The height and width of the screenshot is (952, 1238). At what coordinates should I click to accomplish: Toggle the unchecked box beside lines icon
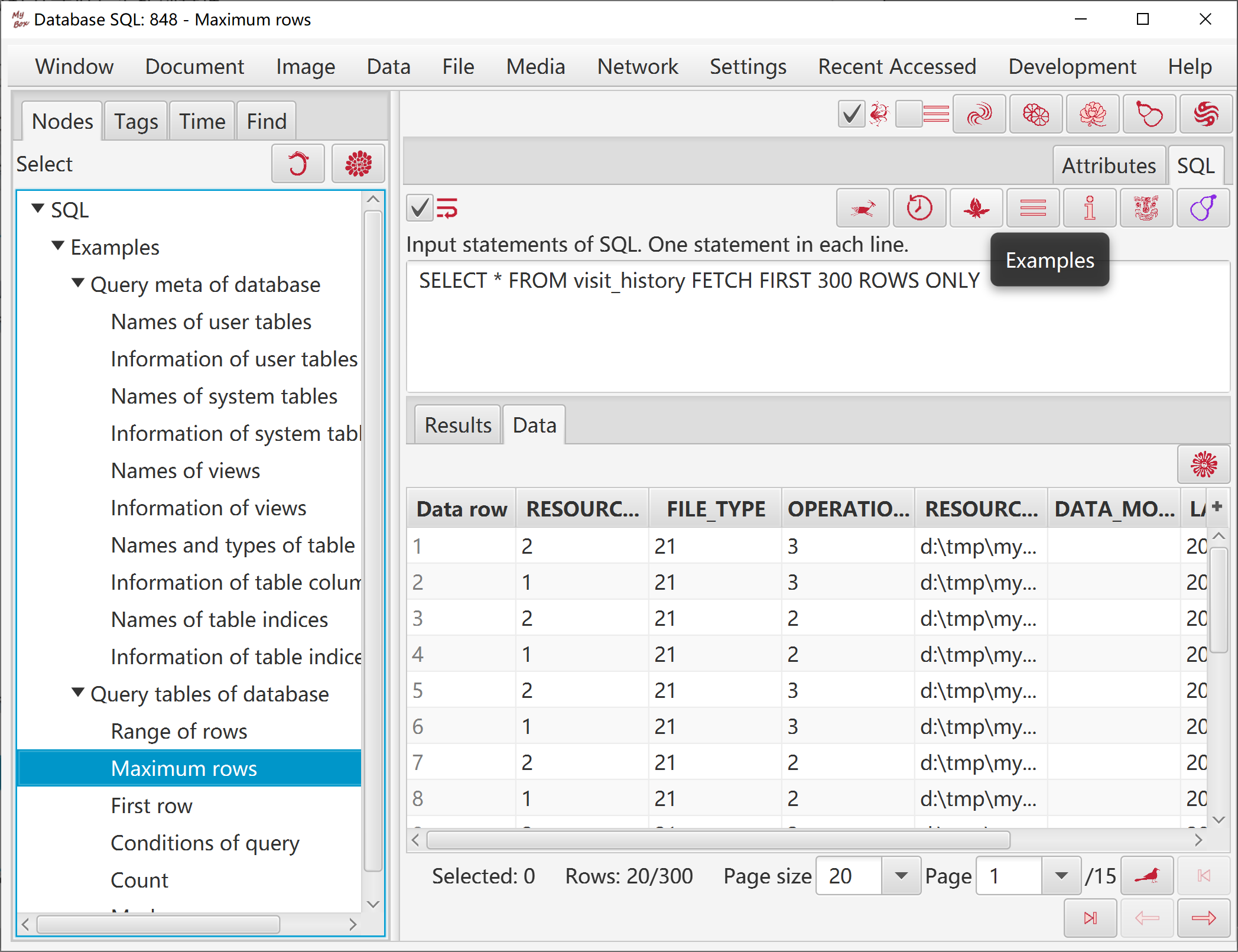coord(908,113)
